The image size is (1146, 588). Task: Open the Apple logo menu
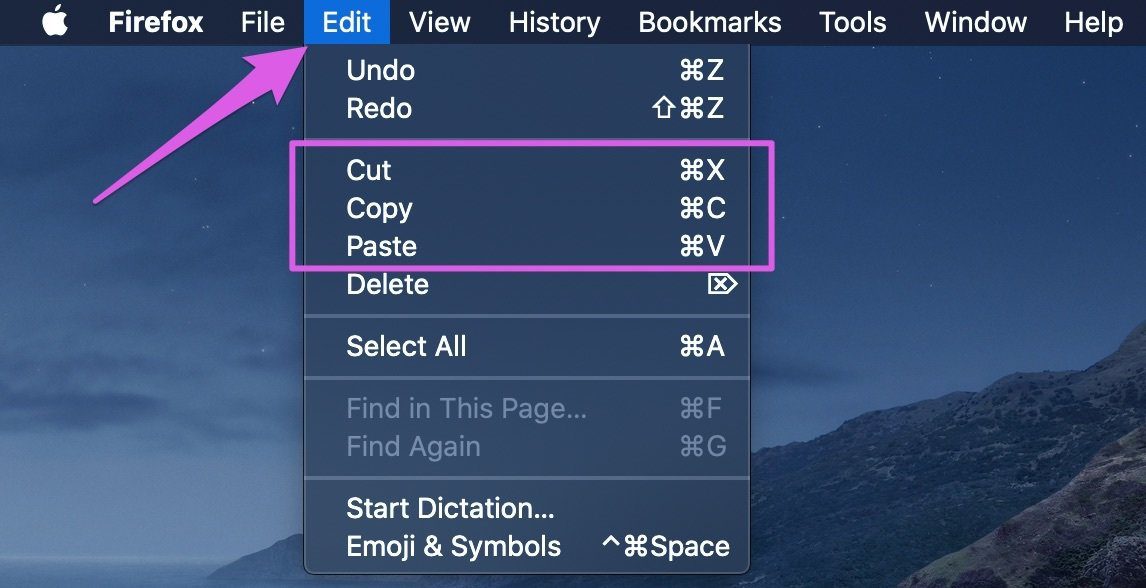pyautogui.click(x=55, y=22)
